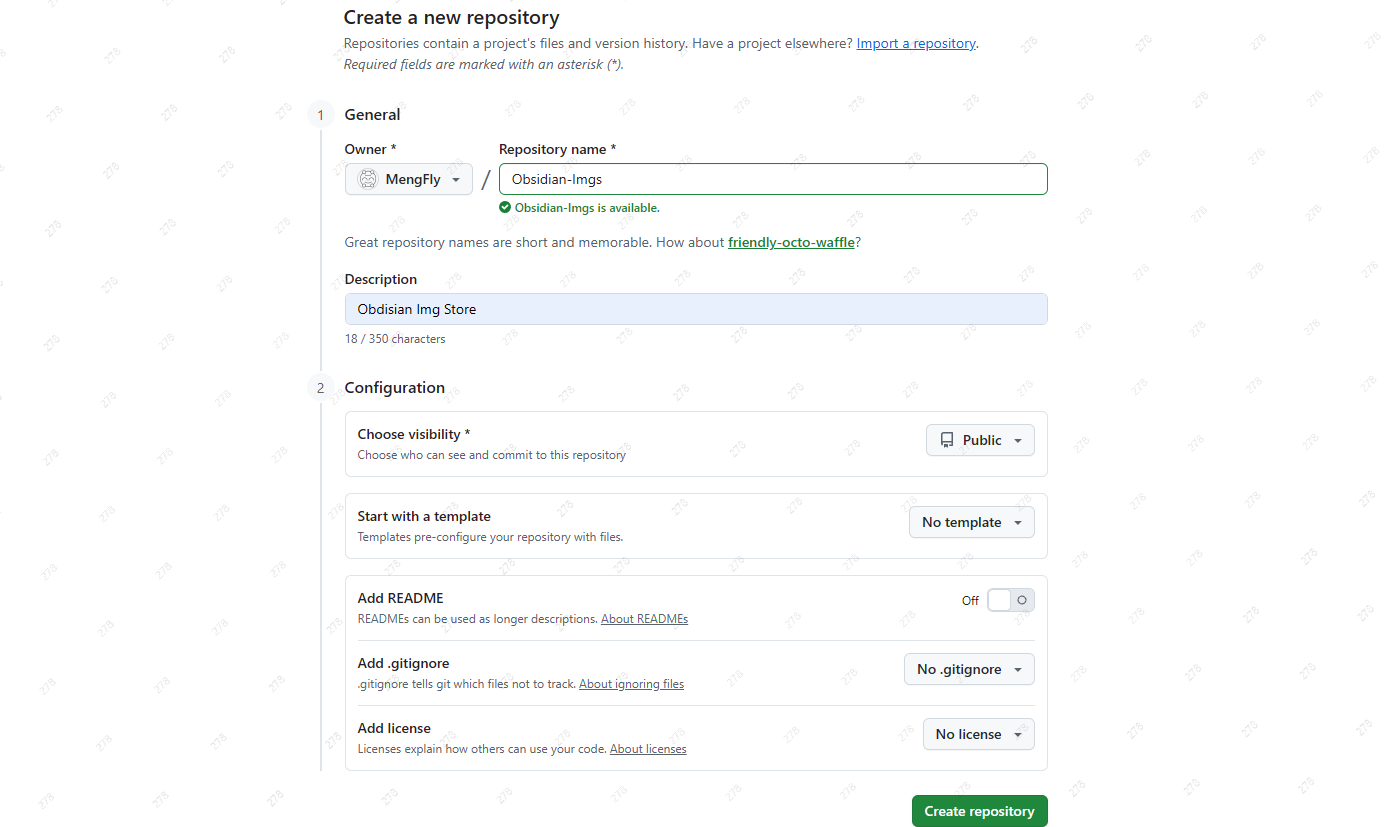This screenshot has height=827, width=1400.
Task: Click into the Description text field
Action: 696,309
